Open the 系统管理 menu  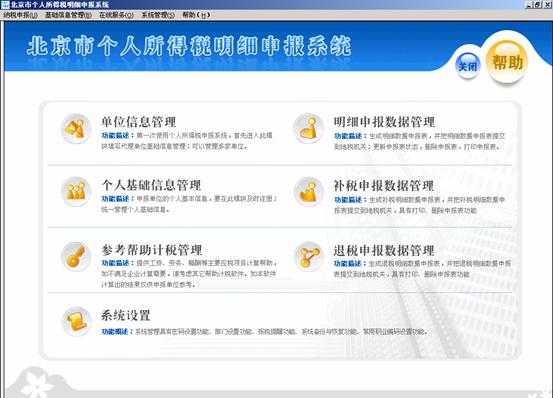[x=158, y=15]
